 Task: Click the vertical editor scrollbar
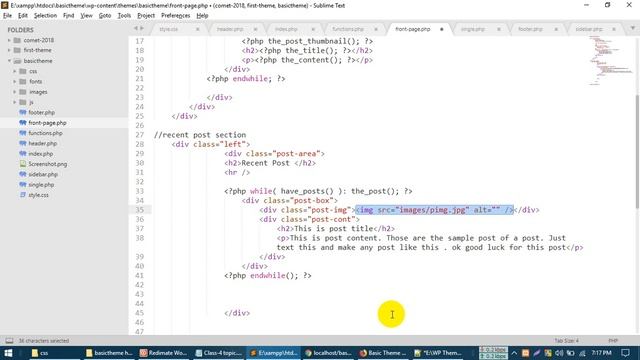[637, 151]
